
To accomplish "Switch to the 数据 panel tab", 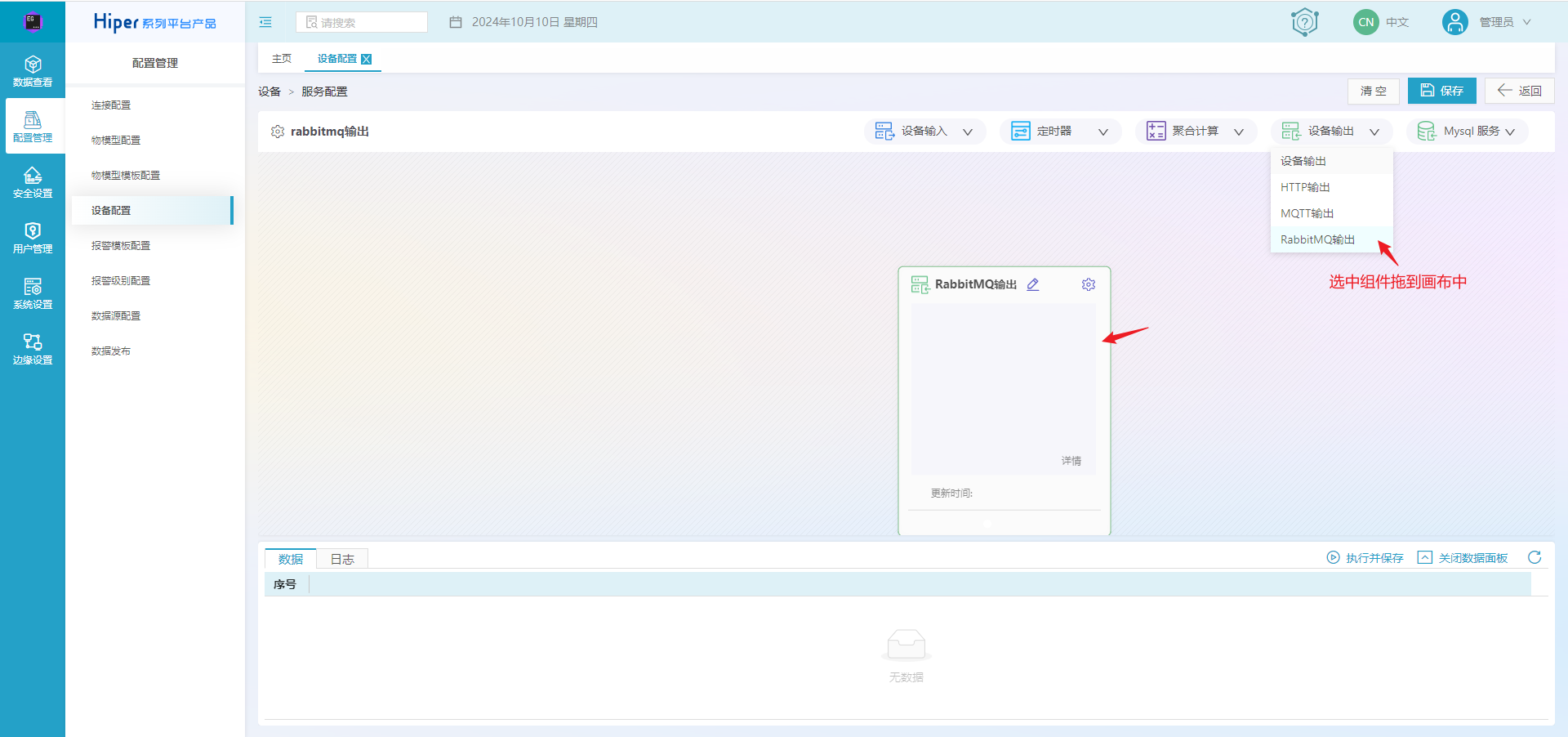I will (291, 559).
